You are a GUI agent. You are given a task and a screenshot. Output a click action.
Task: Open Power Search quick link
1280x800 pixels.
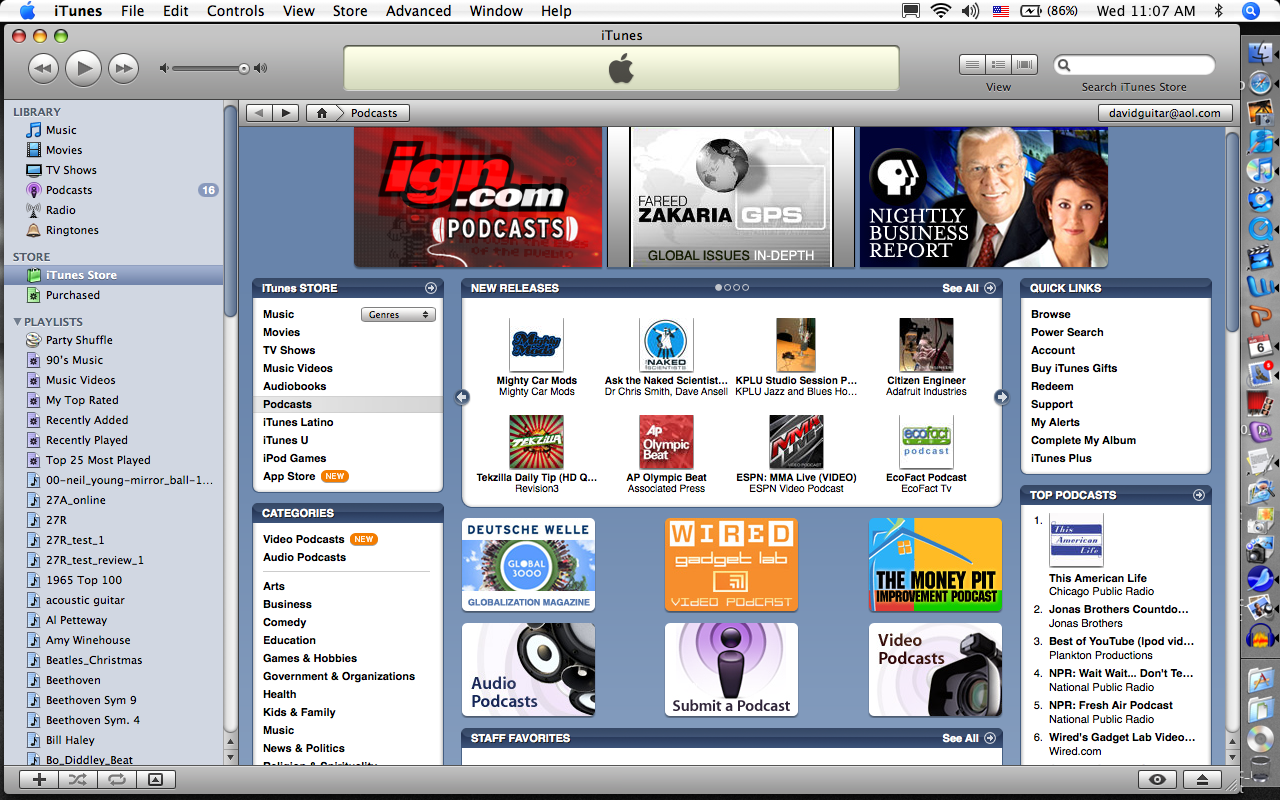point(1067,332)
